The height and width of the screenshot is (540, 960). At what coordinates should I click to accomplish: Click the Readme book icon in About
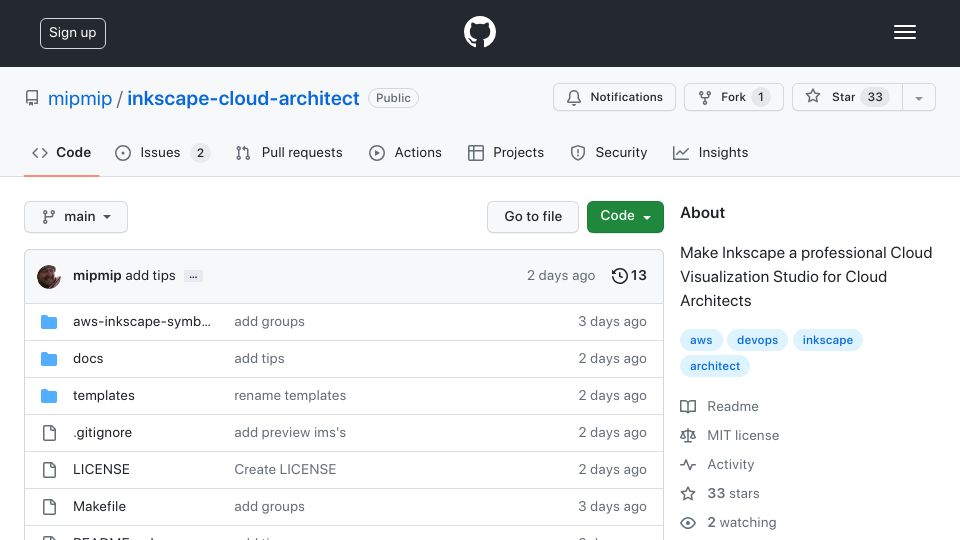[x=688, y=407]
